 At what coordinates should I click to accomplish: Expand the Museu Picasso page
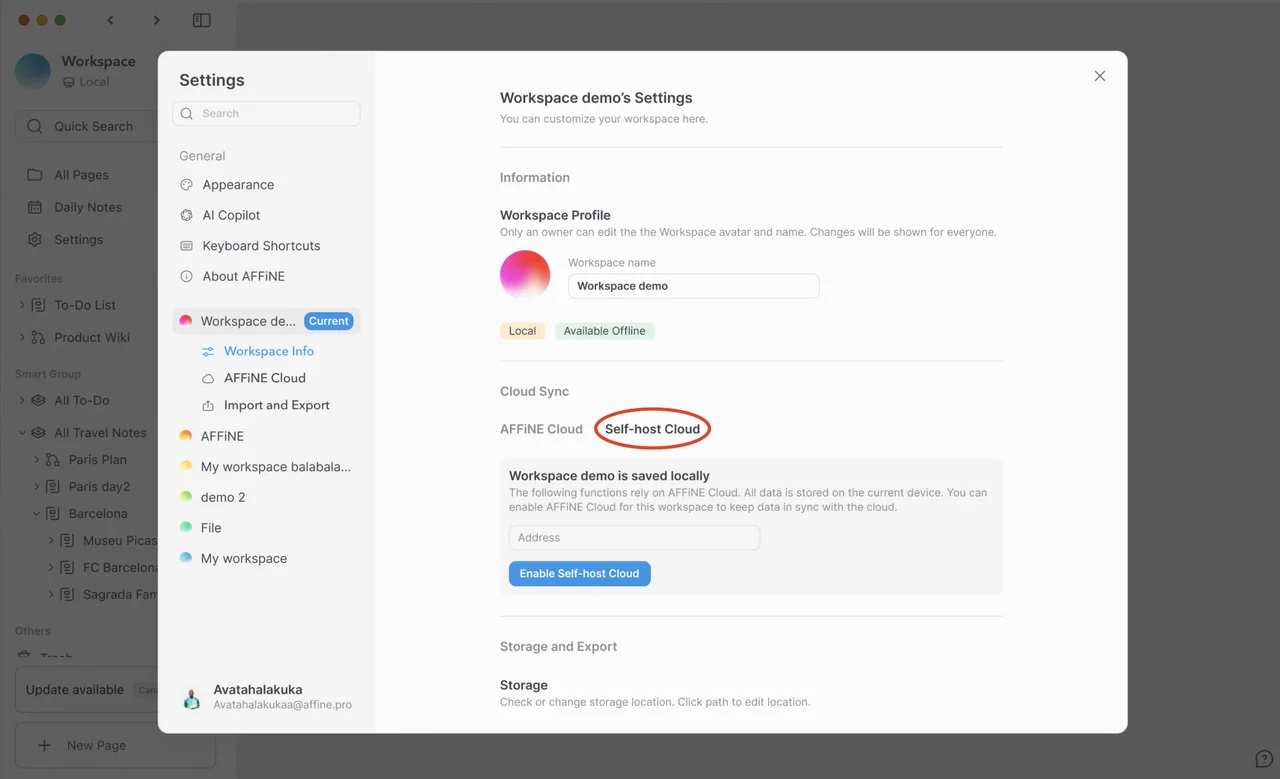coord(51,541)
